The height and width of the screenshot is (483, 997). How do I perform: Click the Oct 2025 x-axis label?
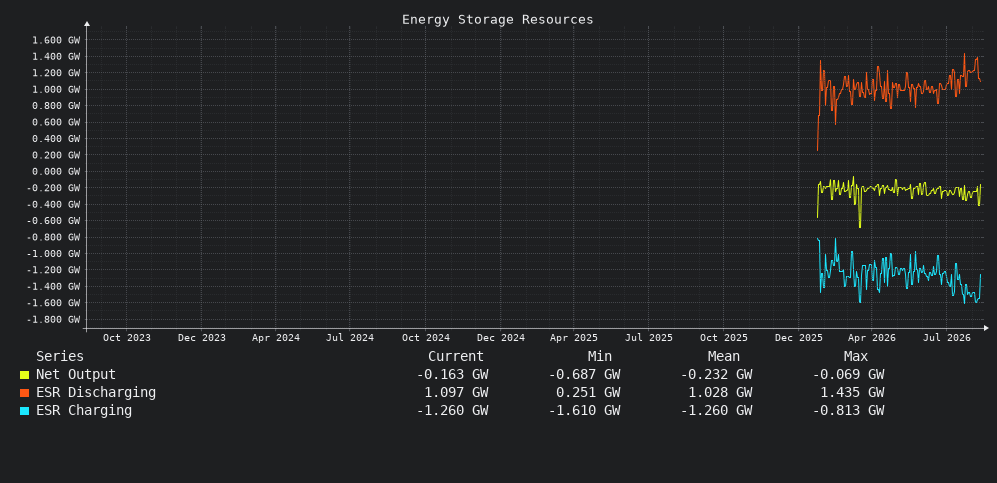pos(724,338)
